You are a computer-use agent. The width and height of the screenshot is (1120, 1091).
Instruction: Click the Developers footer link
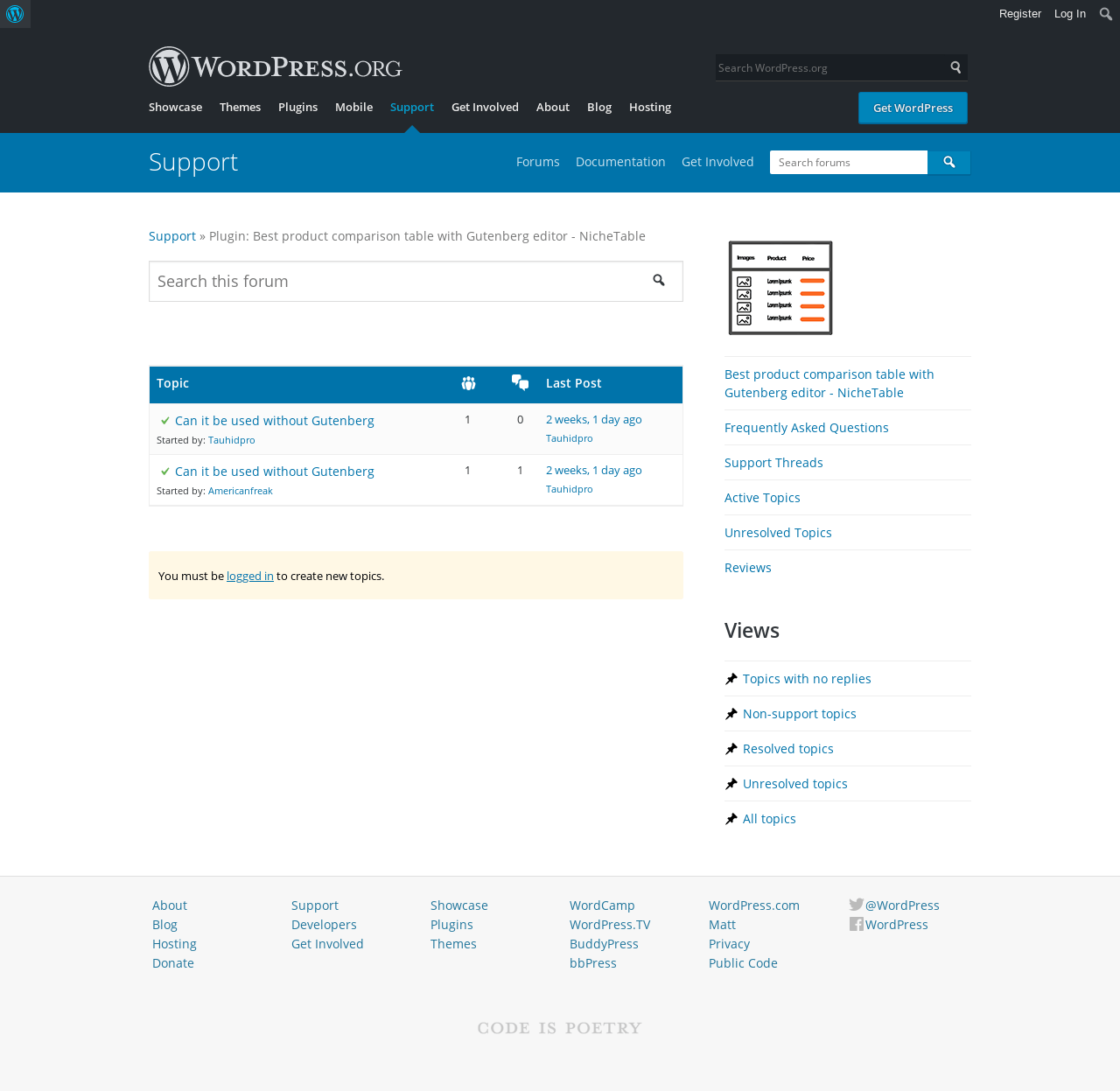pos(324,925)
